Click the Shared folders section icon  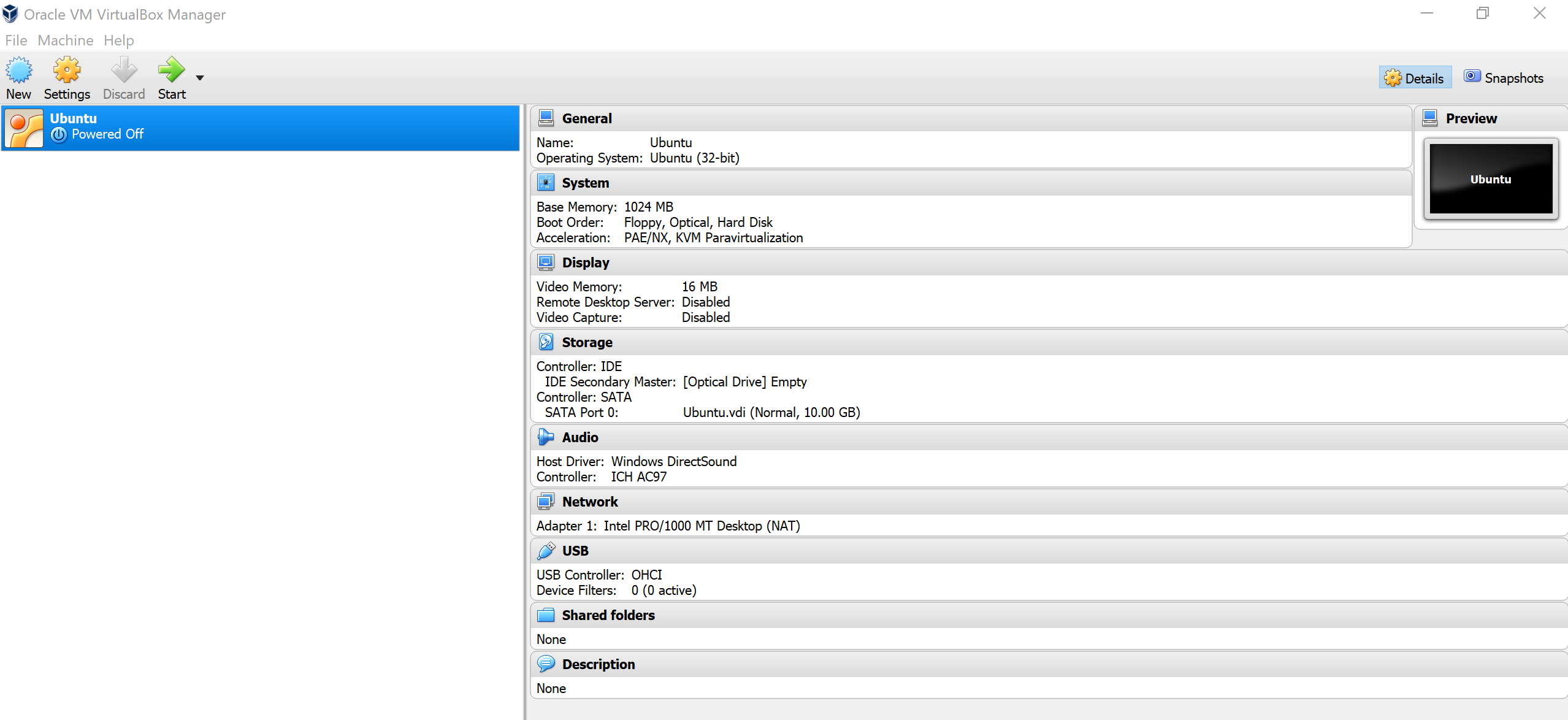click(x=546, y=615)
